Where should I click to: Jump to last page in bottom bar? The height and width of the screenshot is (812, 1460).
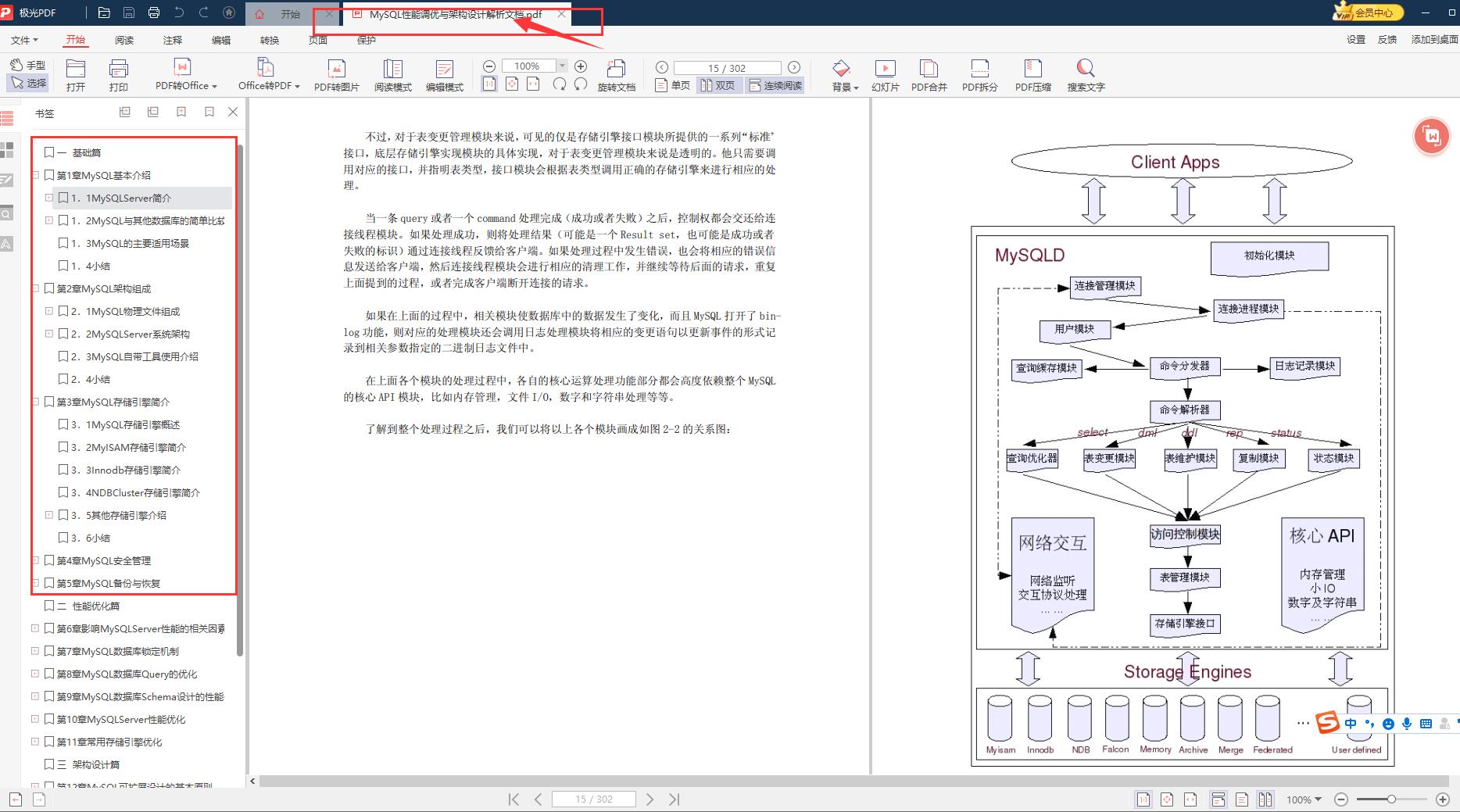pyautogui.click(x=675, y=799)
